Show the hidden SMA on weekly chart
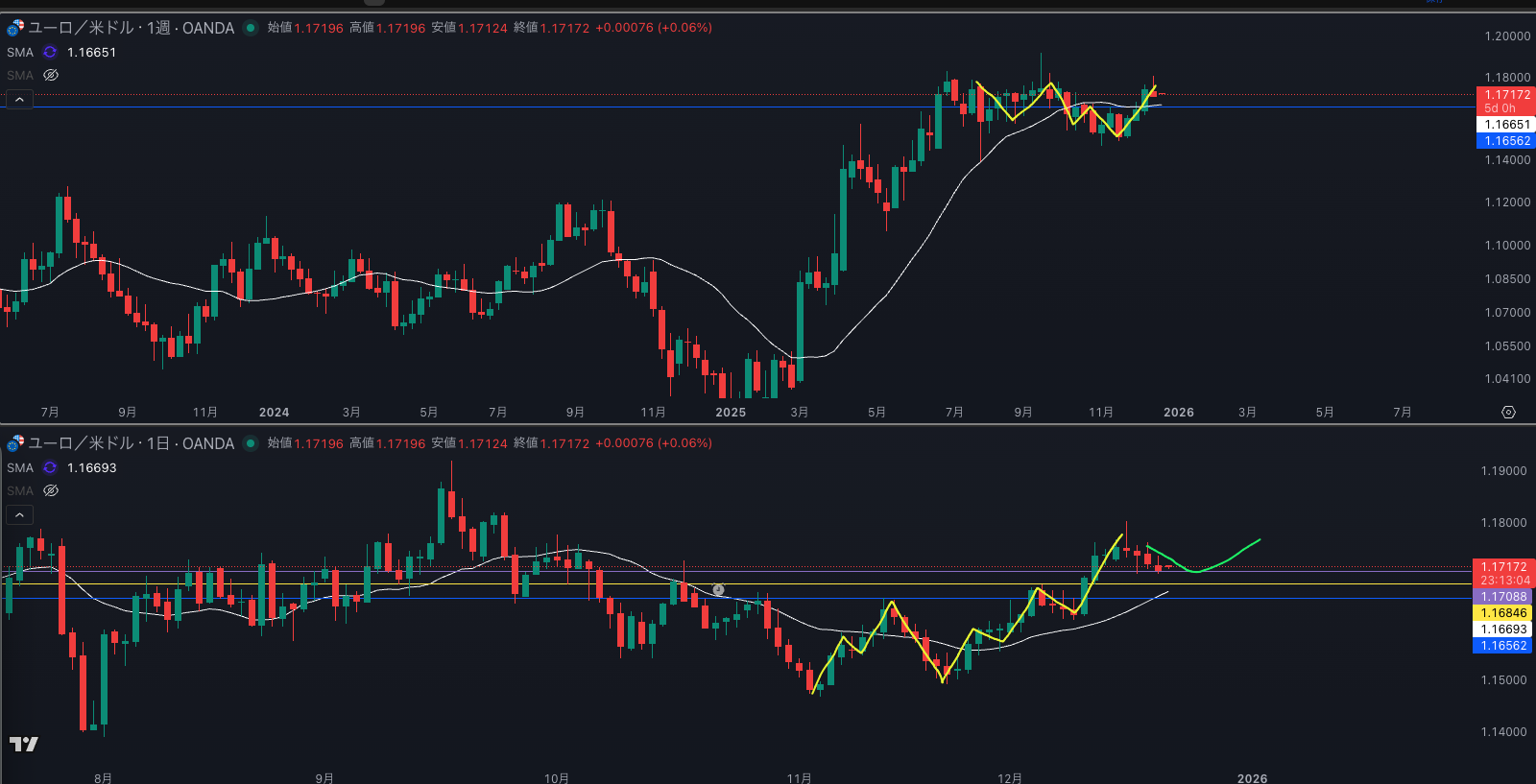The width and height of the screenshot is (1536, 784). (x=51, y=75)
